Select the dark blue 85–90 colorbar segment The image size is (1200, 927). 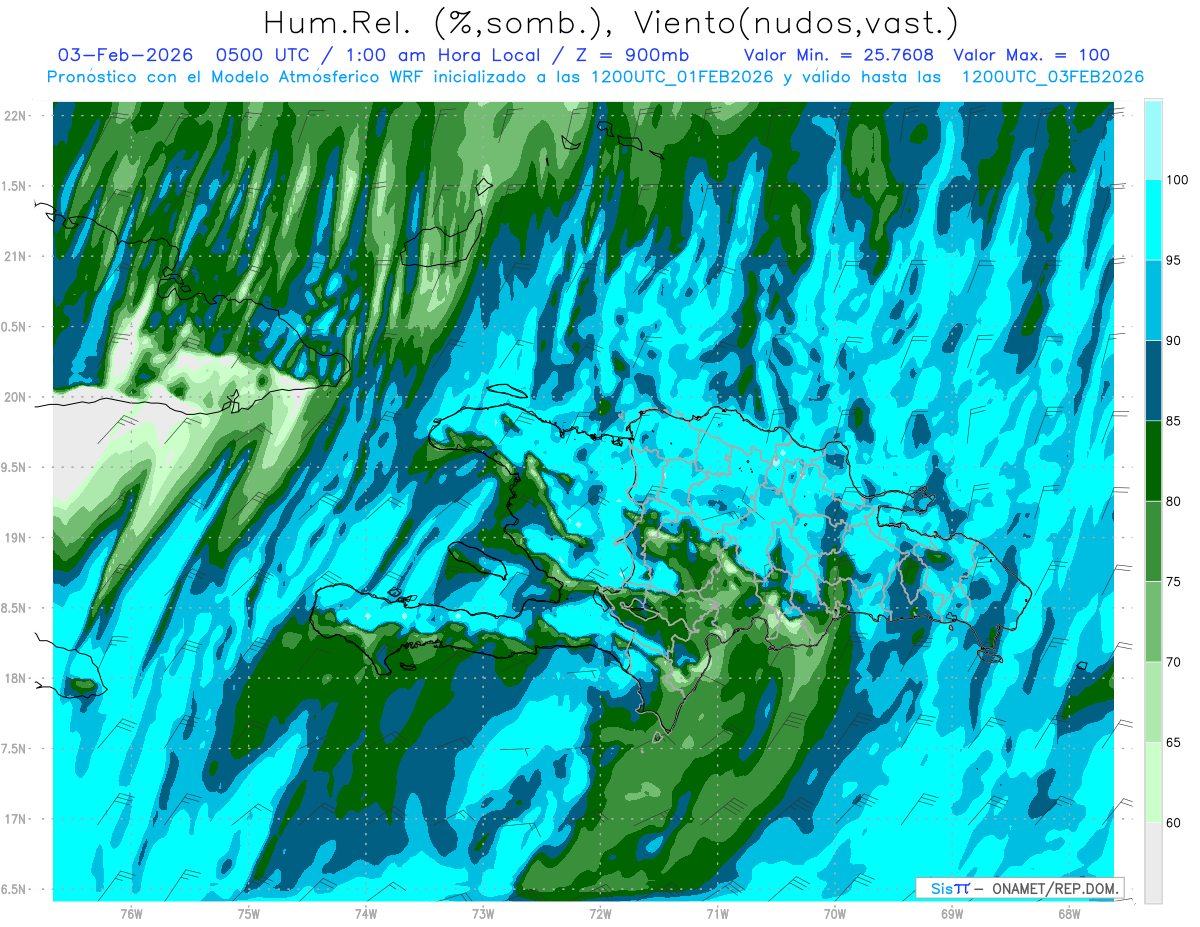(1153, 381)
